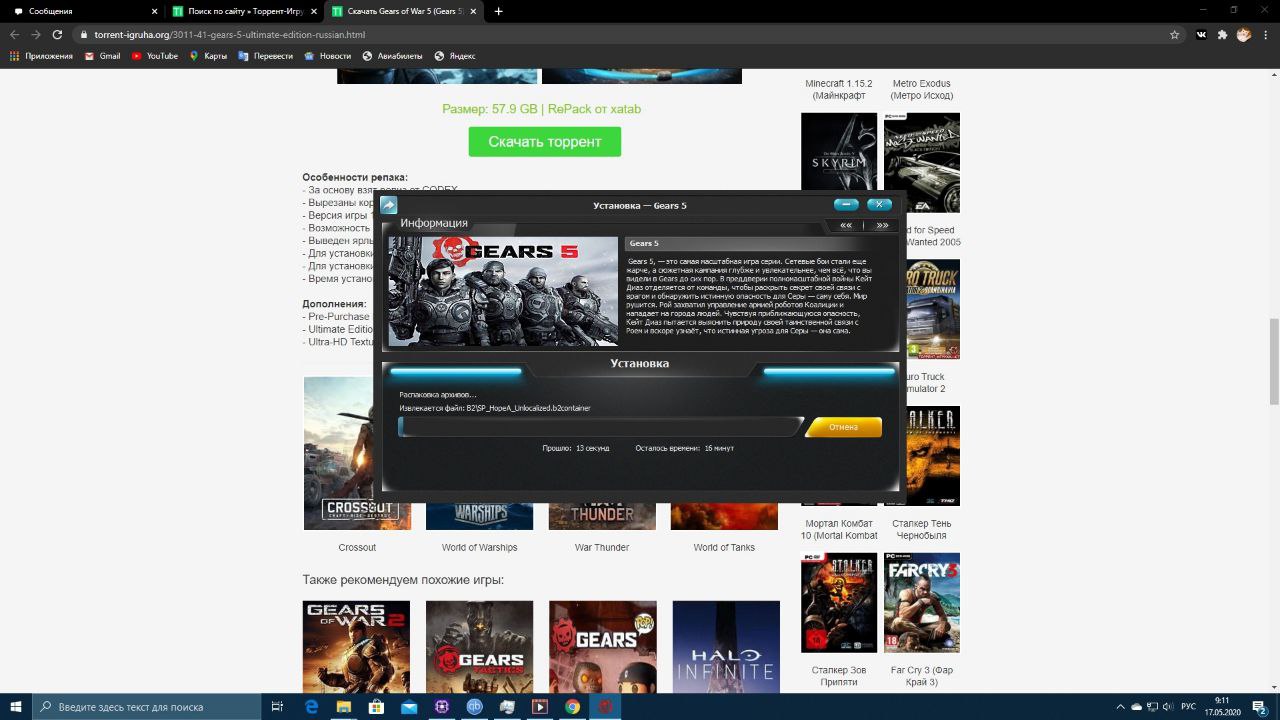Image resolution: width=1280 pixels, height=720 pixels.
Task: Go to previous info slide «« in installer
Action: [x=846, y=226]
